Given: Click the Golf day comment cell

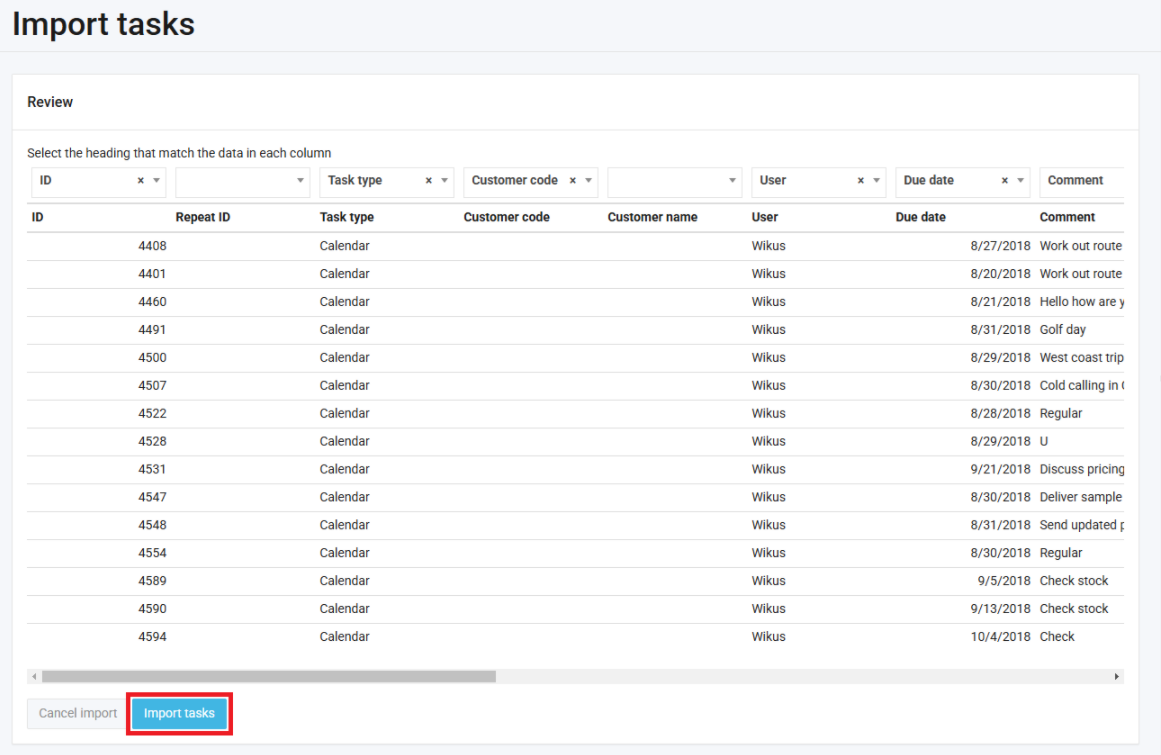Looking at the screenshot, I should pos(1062,330).
